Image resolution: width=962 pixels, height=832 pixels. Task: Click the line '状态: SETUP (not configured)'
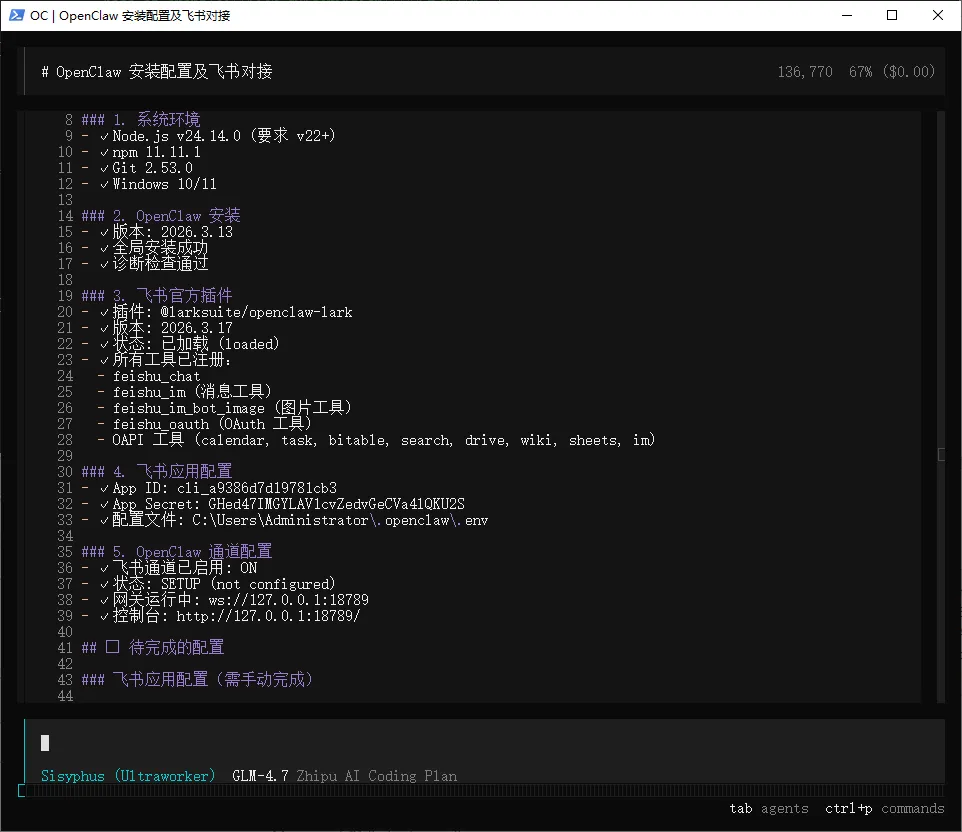click(224, 584)
